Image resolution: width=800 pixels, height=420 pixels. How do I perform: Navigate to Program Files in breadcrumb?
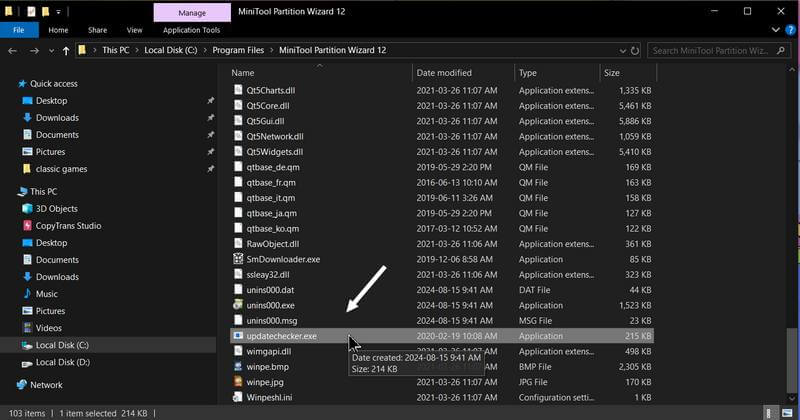(238, 50)
